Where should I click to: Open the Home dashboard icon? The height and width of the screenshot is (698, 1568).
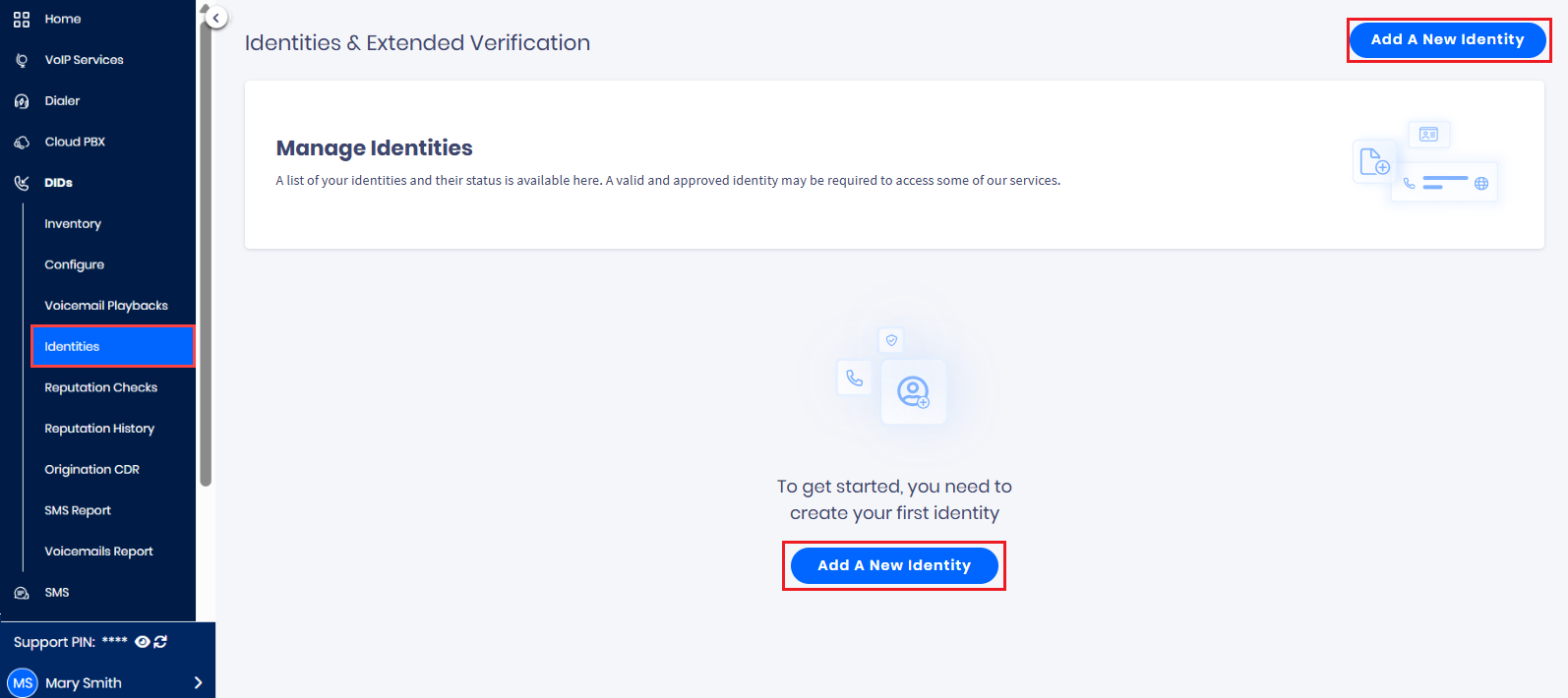click(22, 19)
